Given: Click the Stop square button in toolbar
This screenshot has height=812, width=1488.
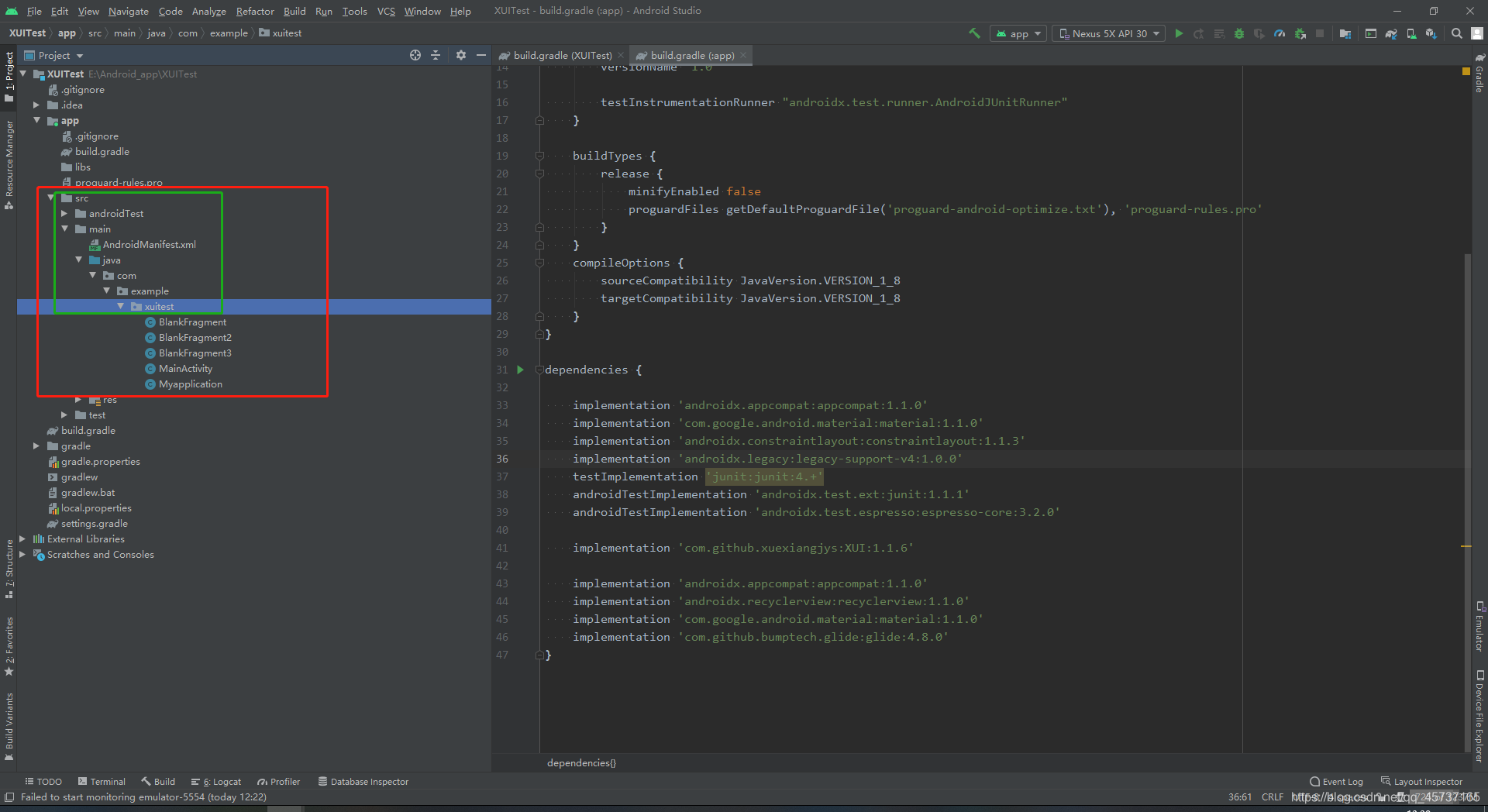Looking at the screenshot, I should pyautogui.click(x=1320, y=33).
